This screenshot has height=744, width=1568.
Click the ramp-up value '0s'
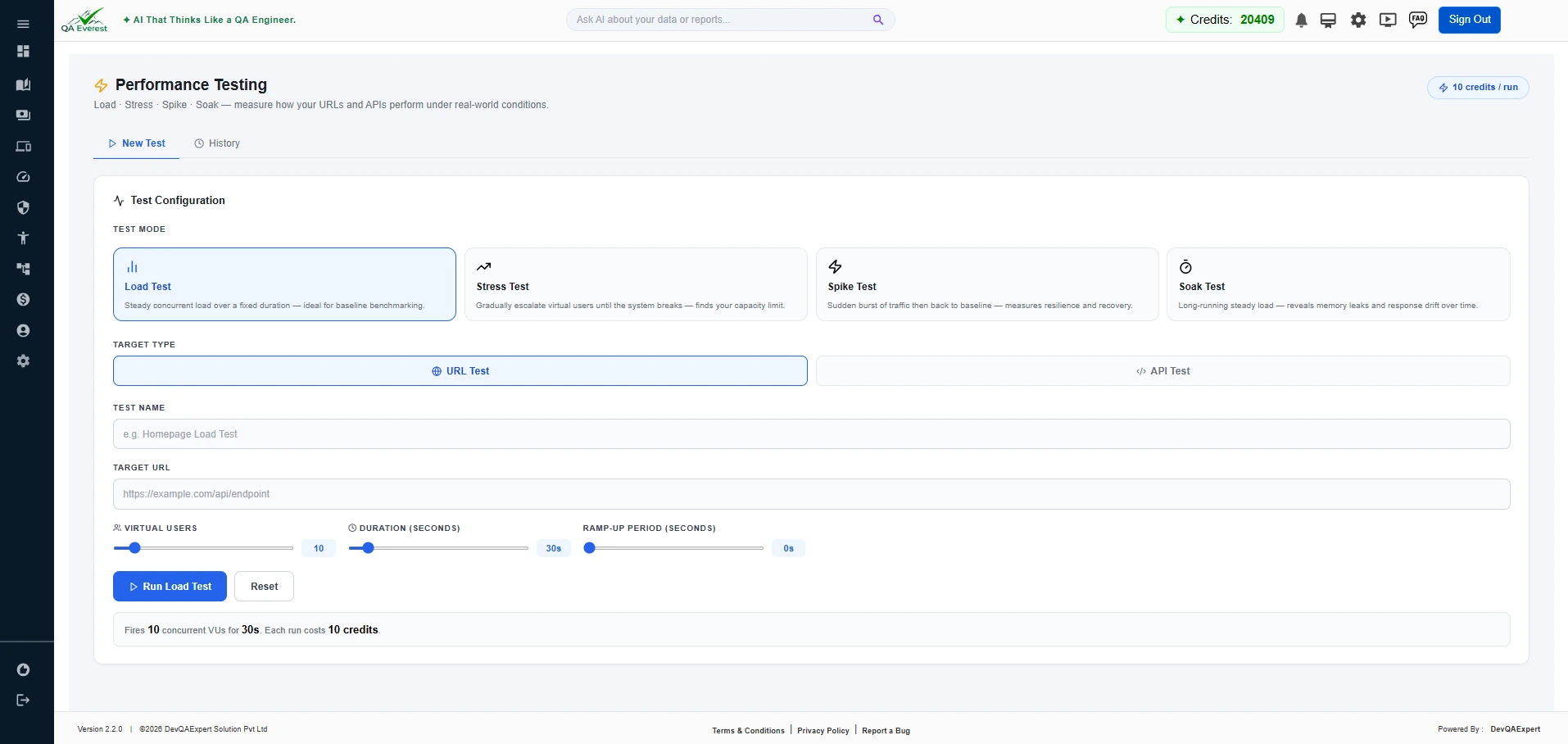tap(788, 548)
